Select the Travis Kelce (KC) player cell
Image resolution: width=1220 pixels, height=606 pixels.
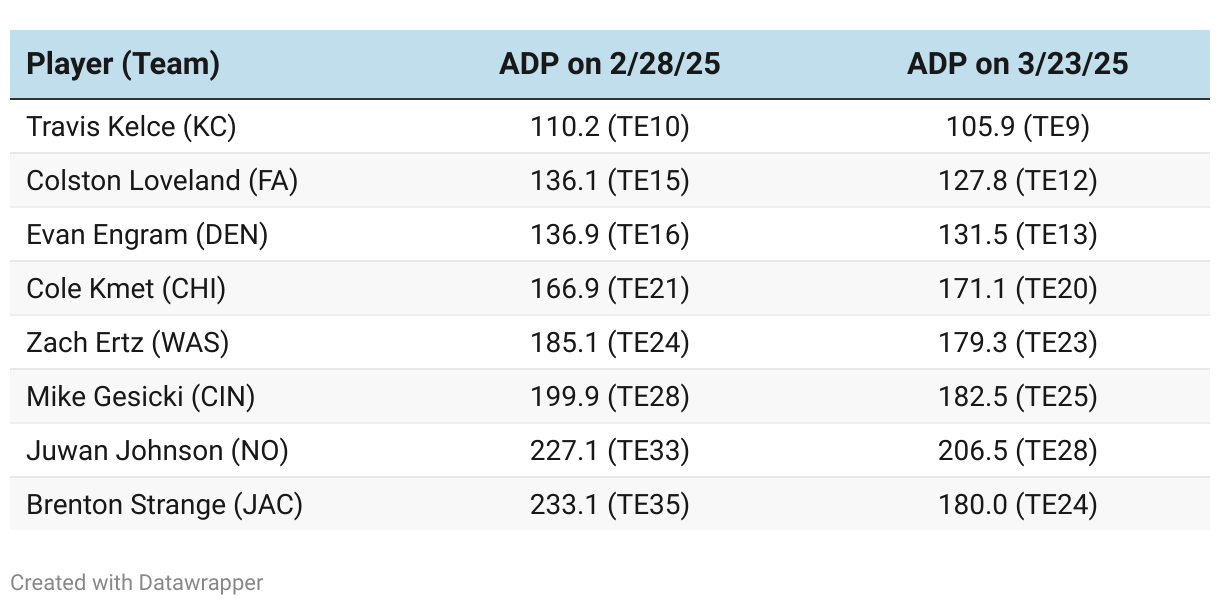[131, 127]
